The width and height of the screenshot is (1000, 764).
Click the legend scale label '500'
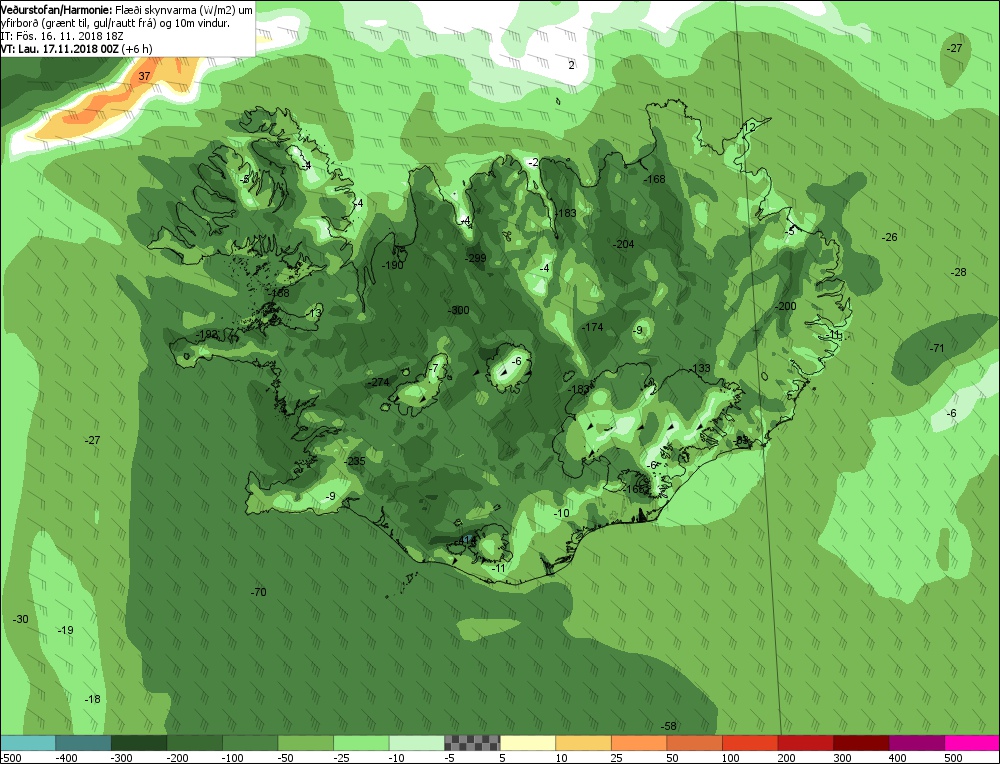[x=953, y=758]
